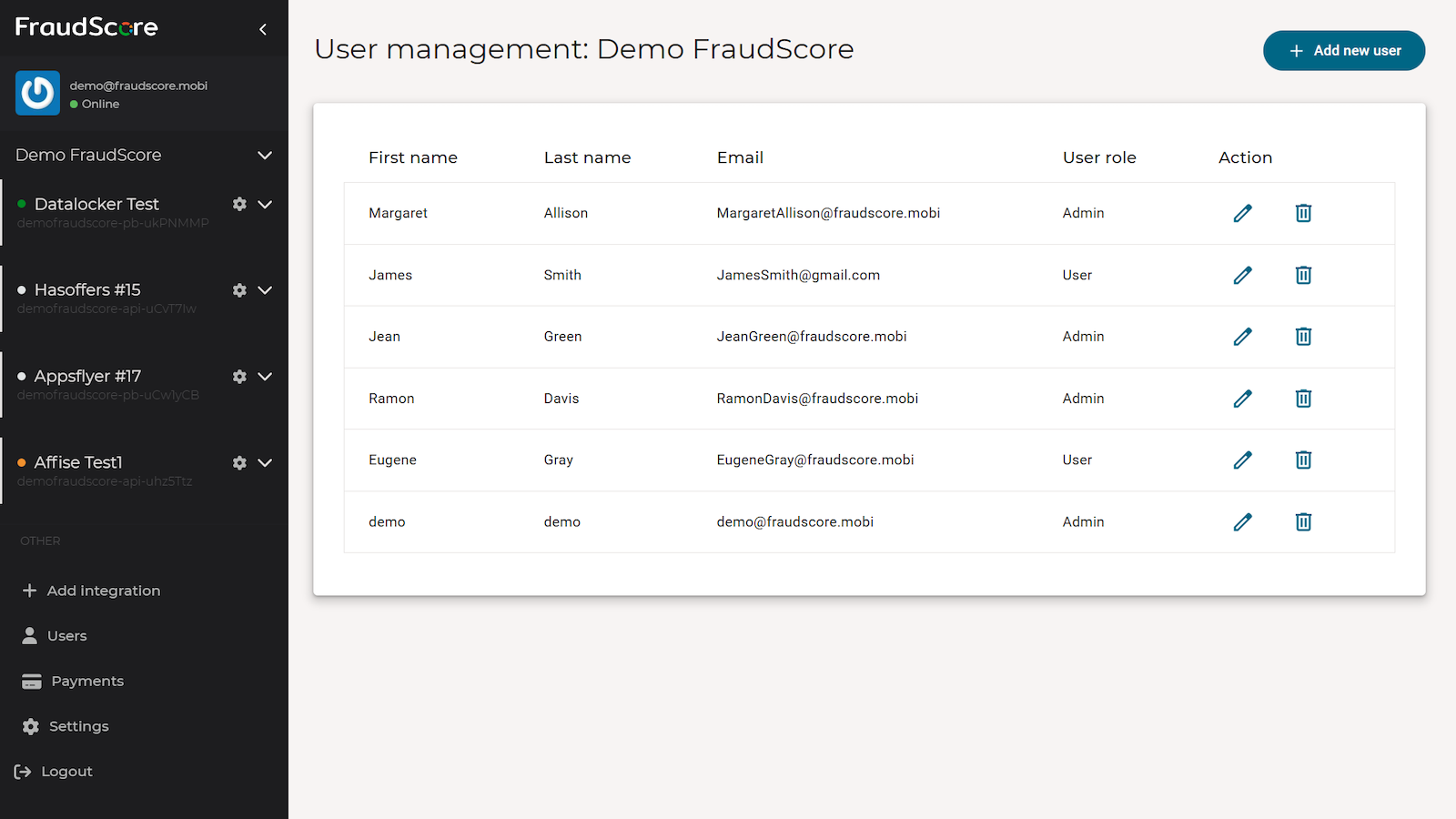Screen dimensions: 1456x819
Task: Delete James Smith's user entry
Action: [1303, 275]
